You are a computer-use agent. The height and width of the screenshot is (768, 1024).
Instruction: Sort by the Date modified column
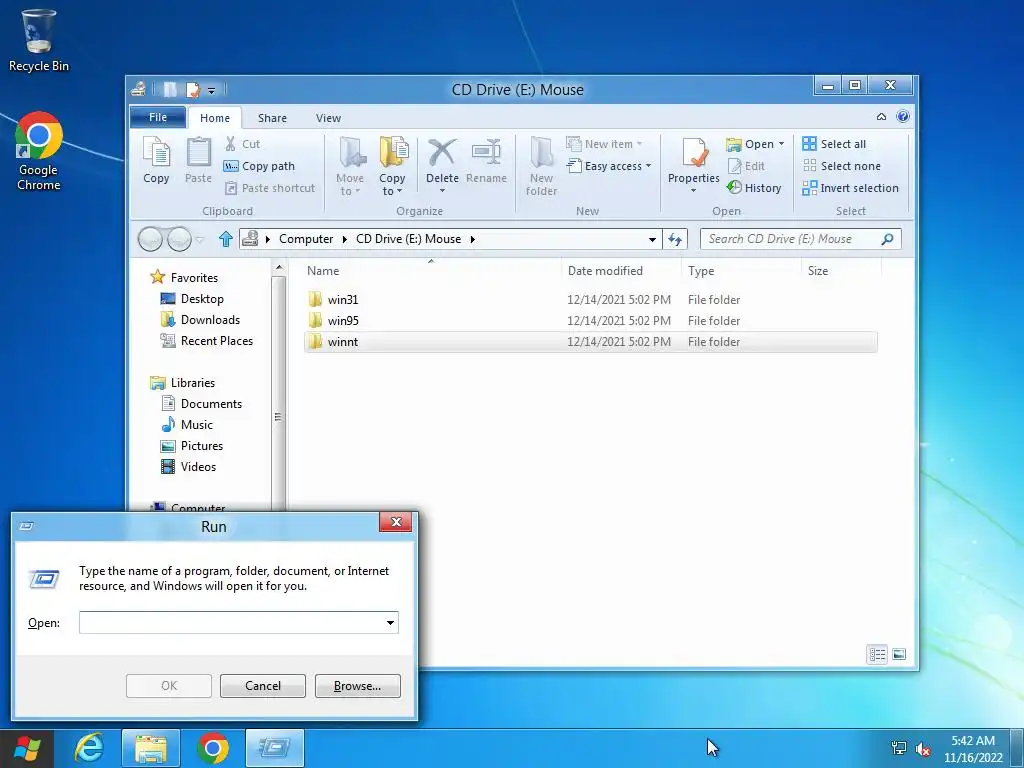click(621, 270)
